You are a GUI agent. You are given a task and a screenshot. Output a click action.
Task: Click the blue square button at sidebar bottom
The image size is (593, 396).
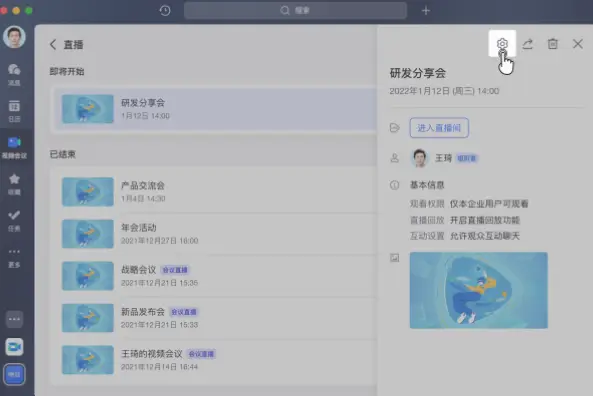point(14,374)
